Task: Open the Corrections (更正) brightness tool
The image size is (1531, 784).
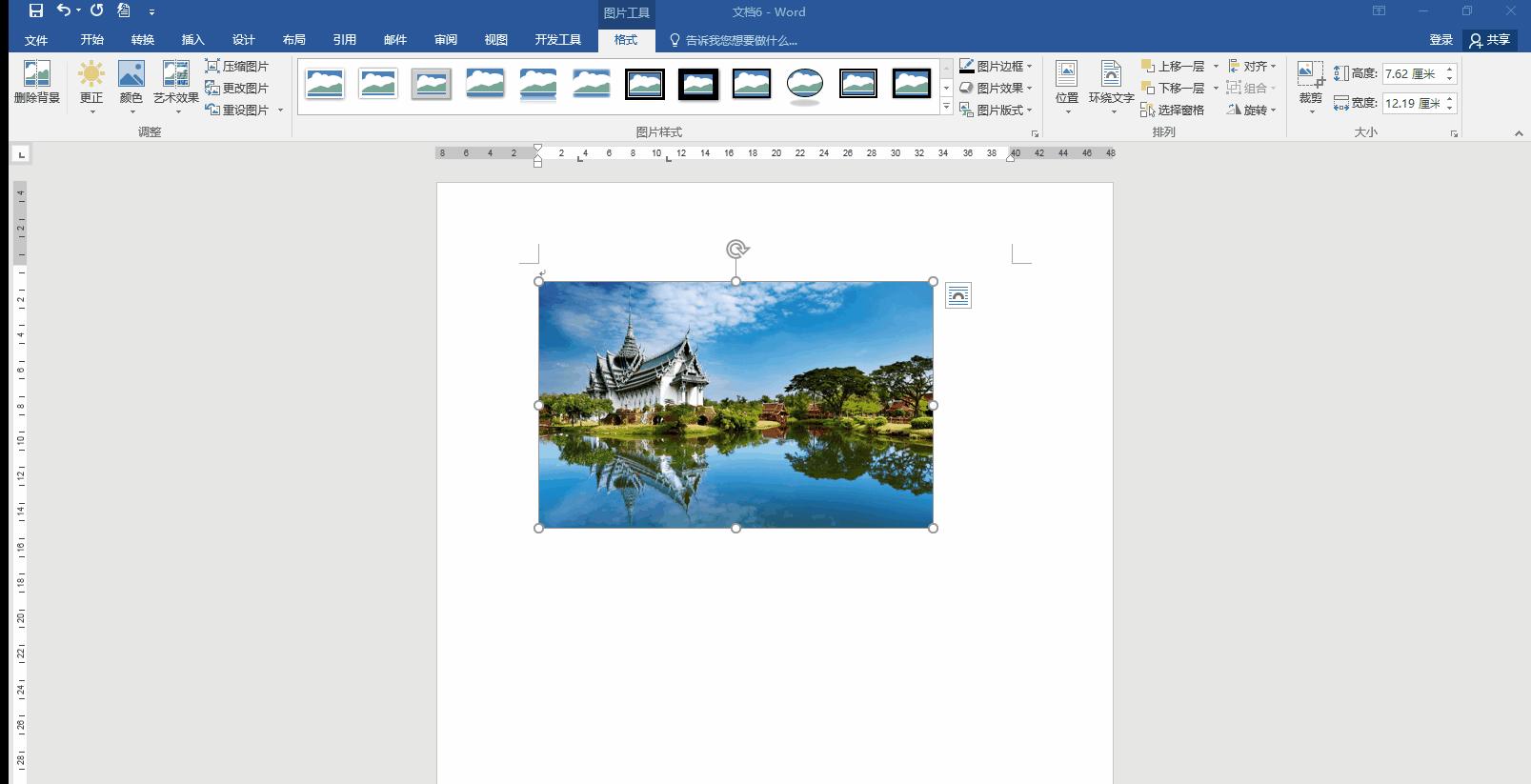Action: tap(91, 76)
